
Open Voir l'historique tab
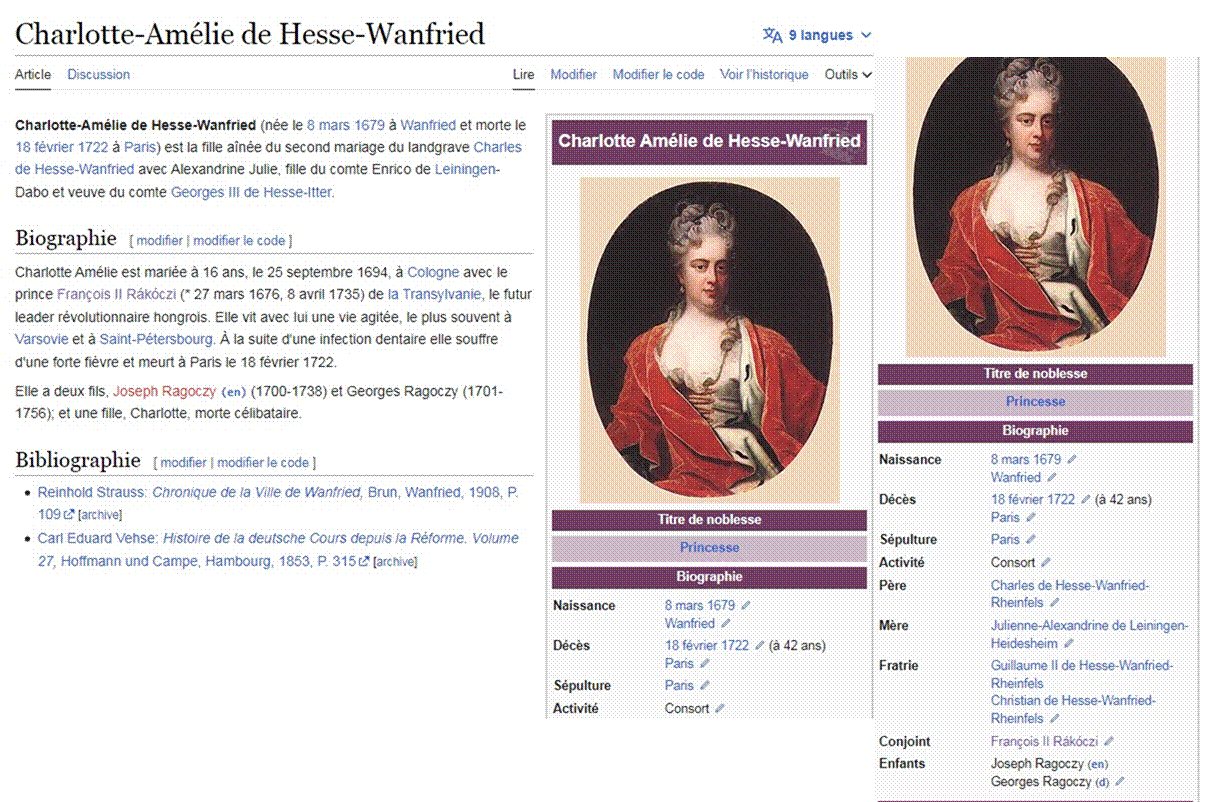pos(764,74)
